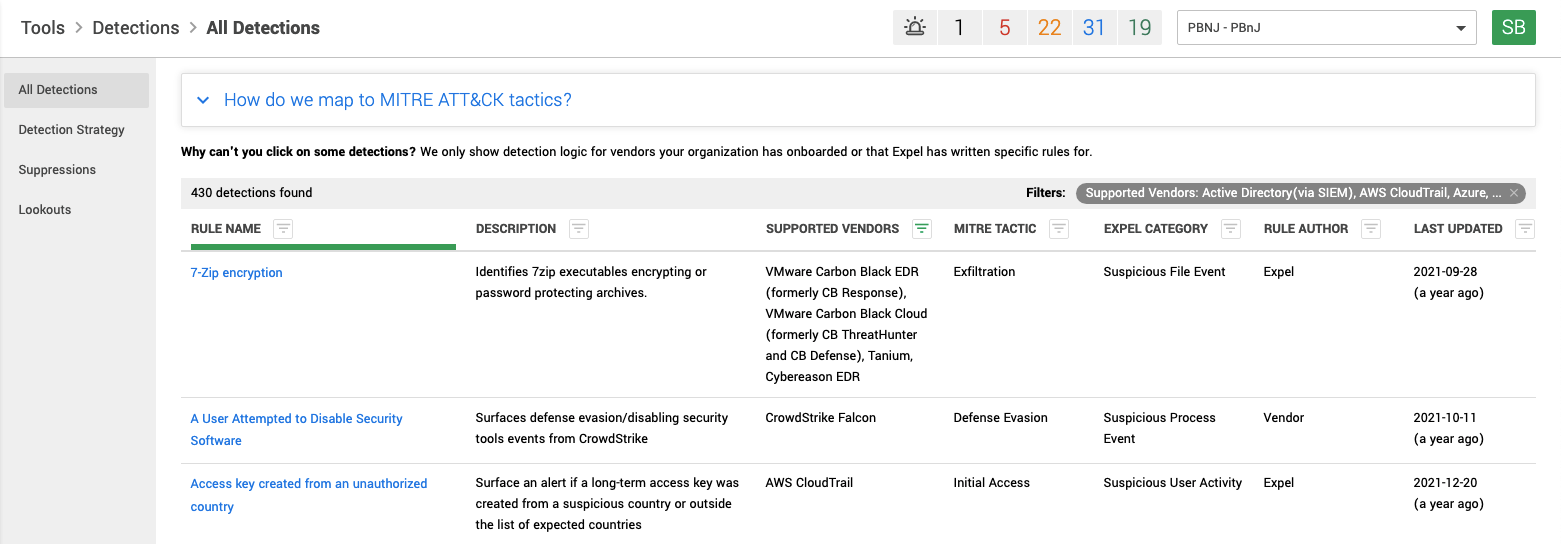Click the 2021-10-11 last updated date
The image size is (1561, 544).
tap(1445, 418)
